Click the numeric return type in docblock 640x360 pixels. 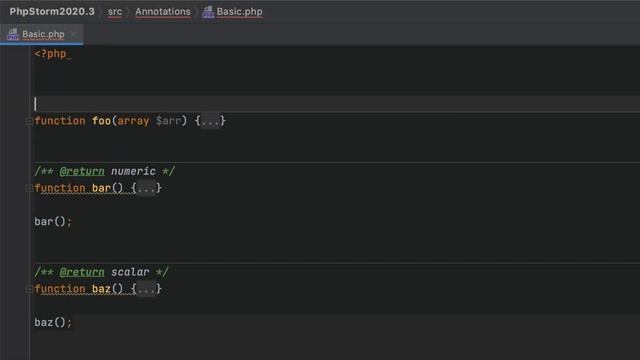coord(133,171)
